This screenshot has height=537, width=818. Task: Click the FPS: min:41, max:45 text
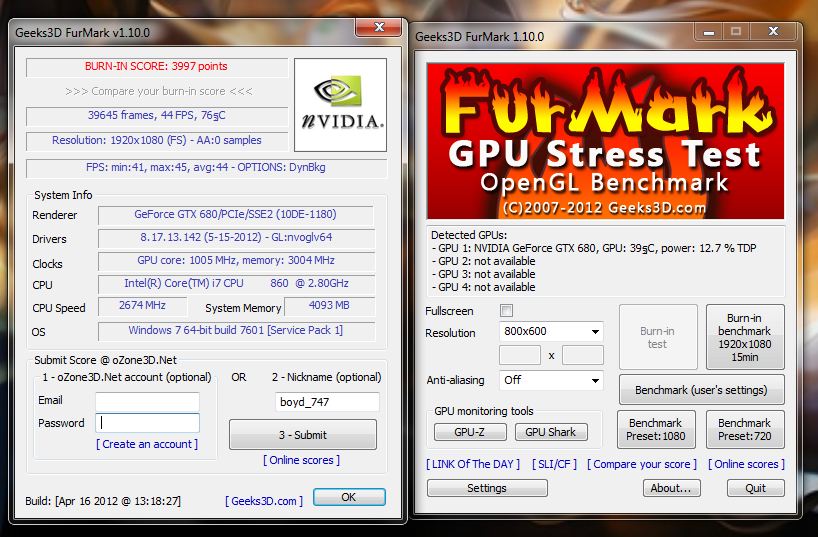click(206, 168)
